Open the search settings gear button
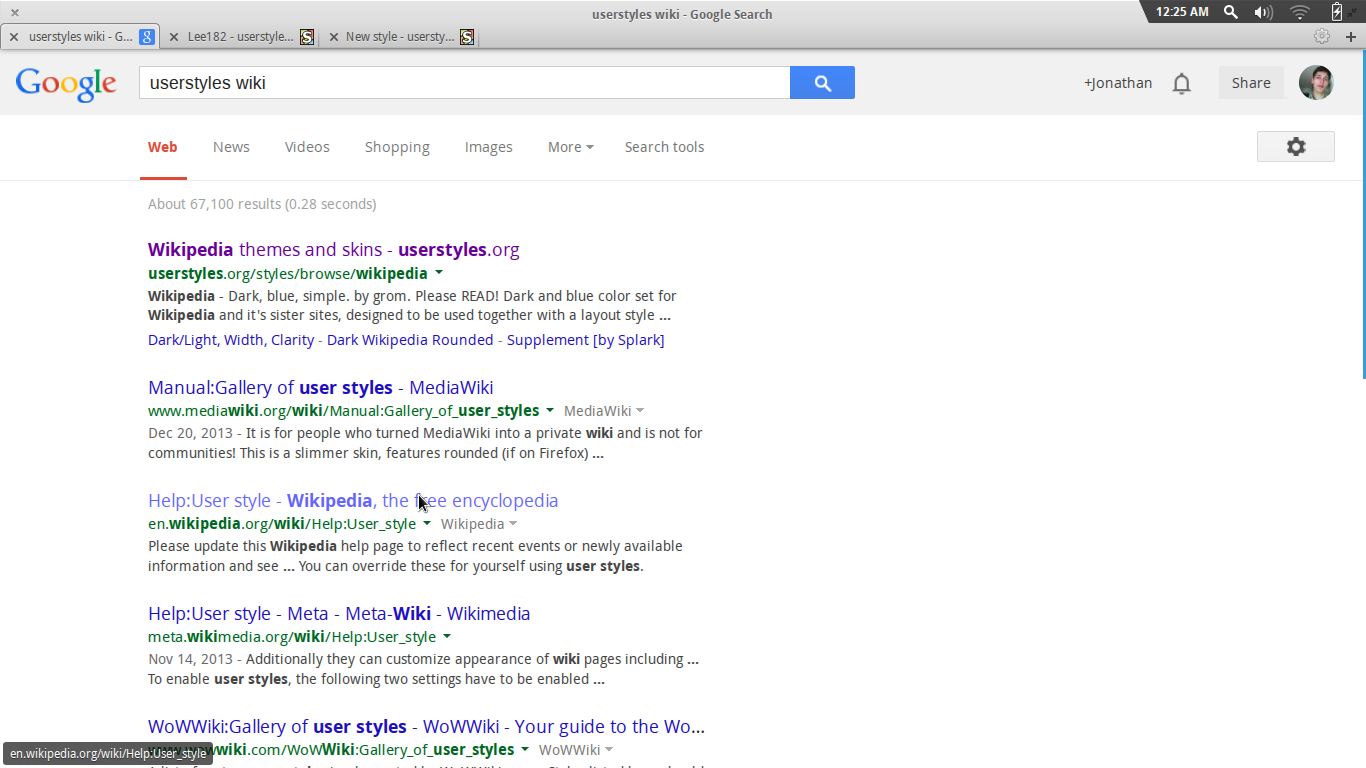Screen dimensions: 1366x768 point(1296,147)
